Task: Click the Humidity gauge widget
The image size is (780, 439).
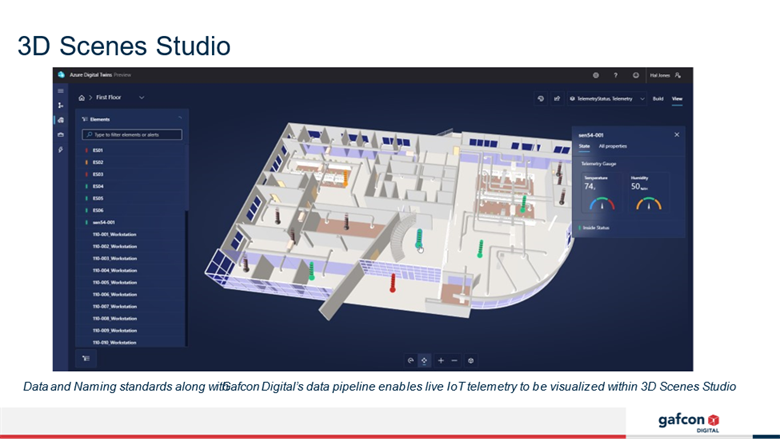Action: pyautogui.click(x=649, y=192)
